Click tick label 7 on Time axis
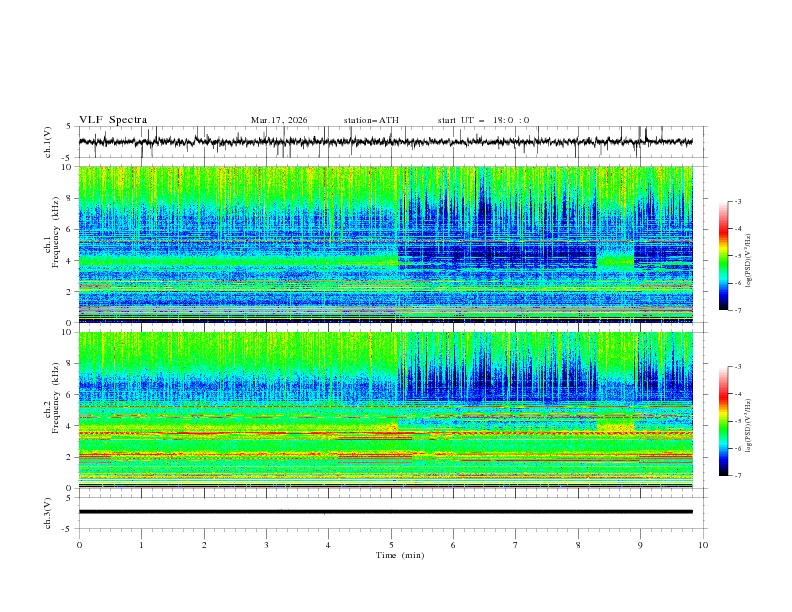 [516, 545]
